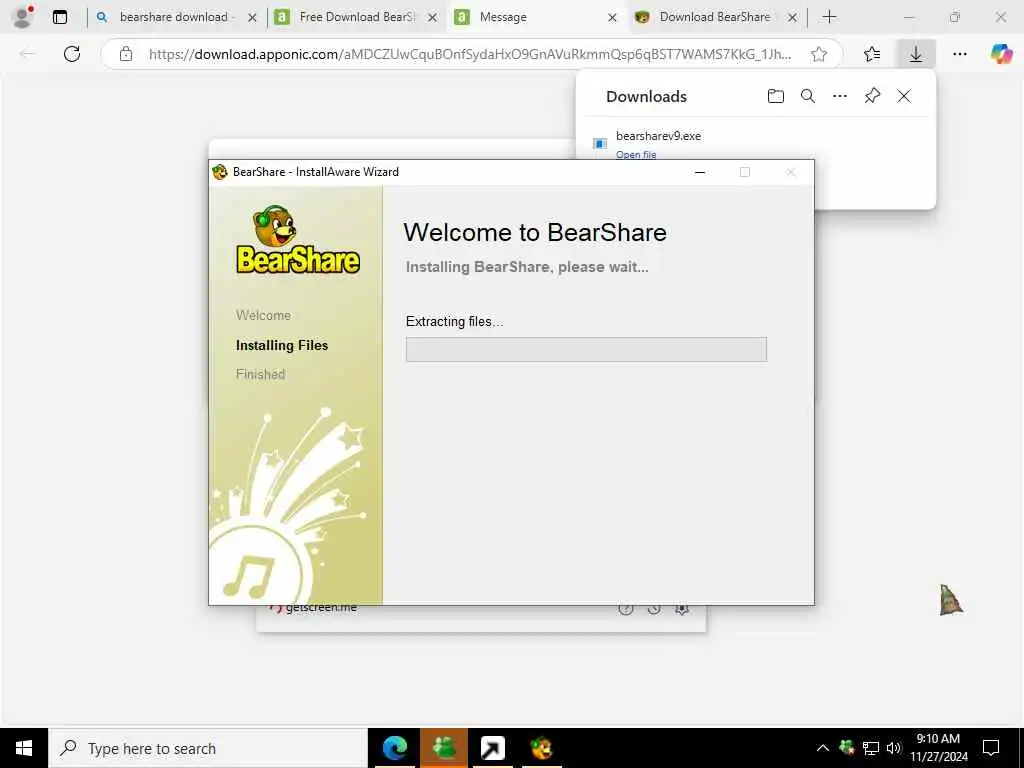View site information lock icon

pos(126,54)
